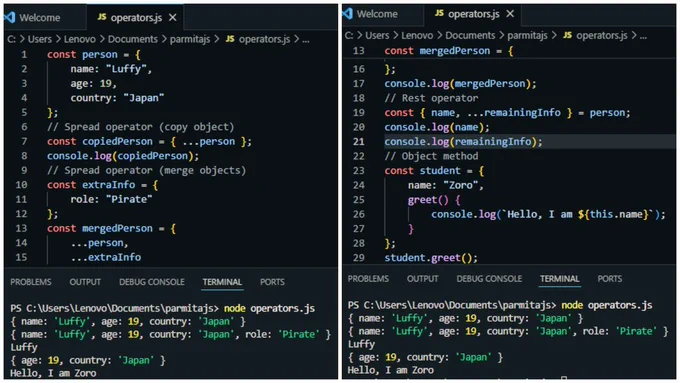Open Users breadcrumb in left window
Viewport: 680px width, 383px height.
pyautogui.click(x=39, y=39)
